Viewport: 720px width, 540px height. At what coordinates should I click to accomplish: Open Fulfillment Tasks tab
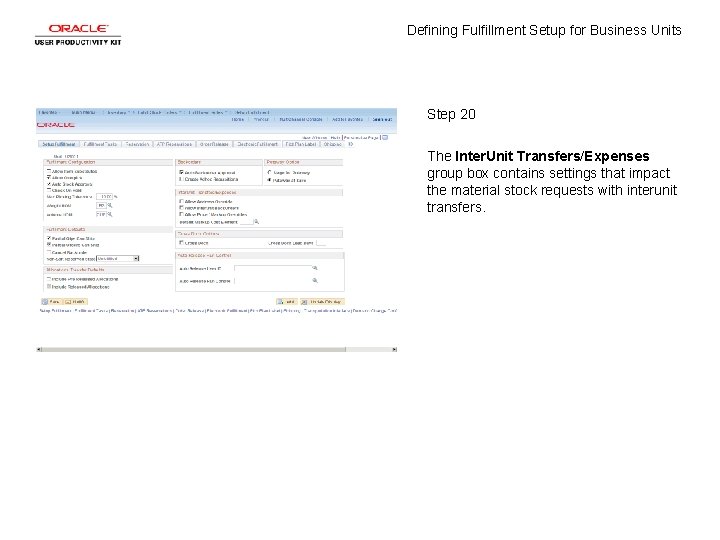100,144
